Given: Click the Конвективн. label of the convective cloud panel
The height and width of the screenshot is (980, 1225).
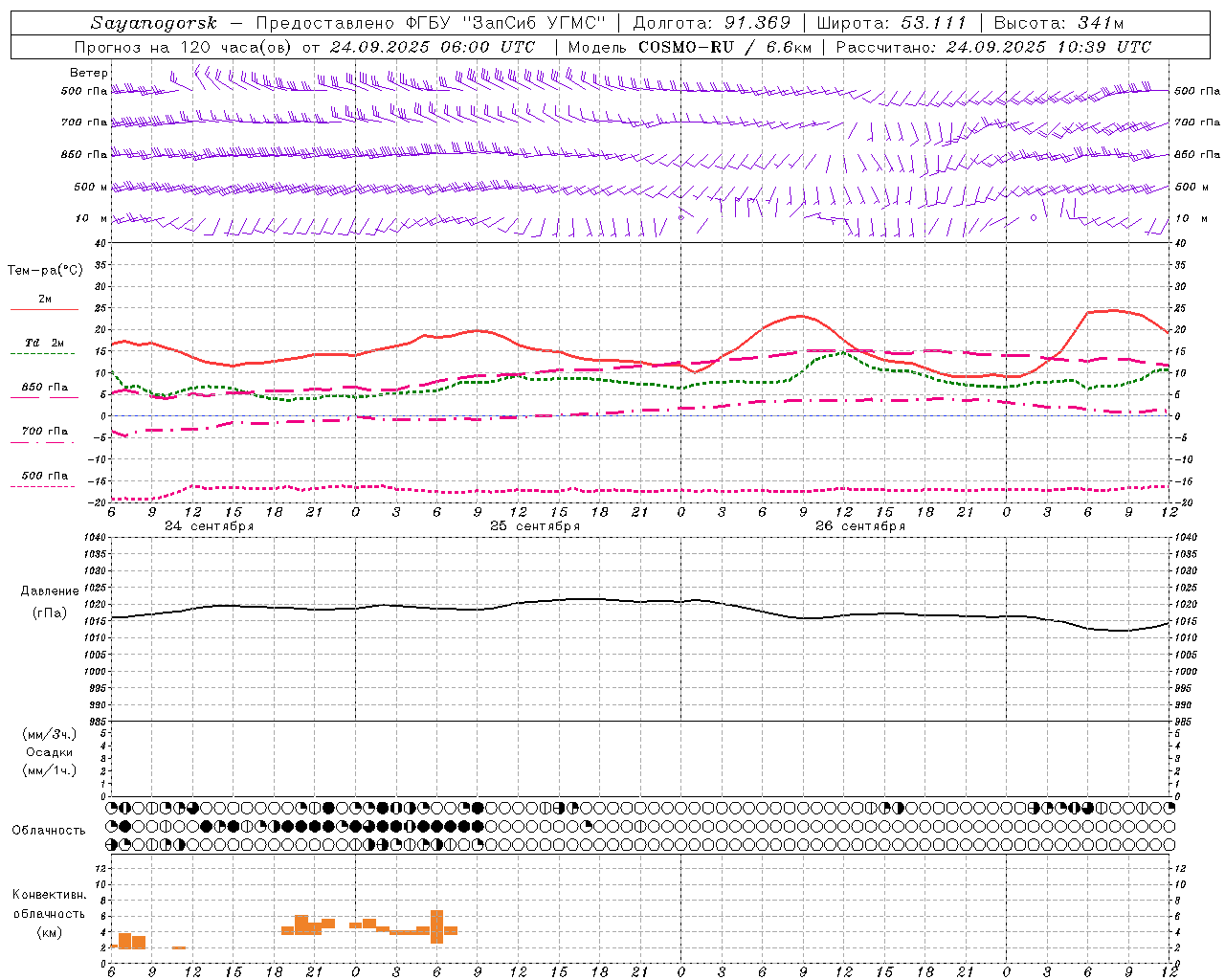Looking at the screenshot, I should click(x=50, y=895).
